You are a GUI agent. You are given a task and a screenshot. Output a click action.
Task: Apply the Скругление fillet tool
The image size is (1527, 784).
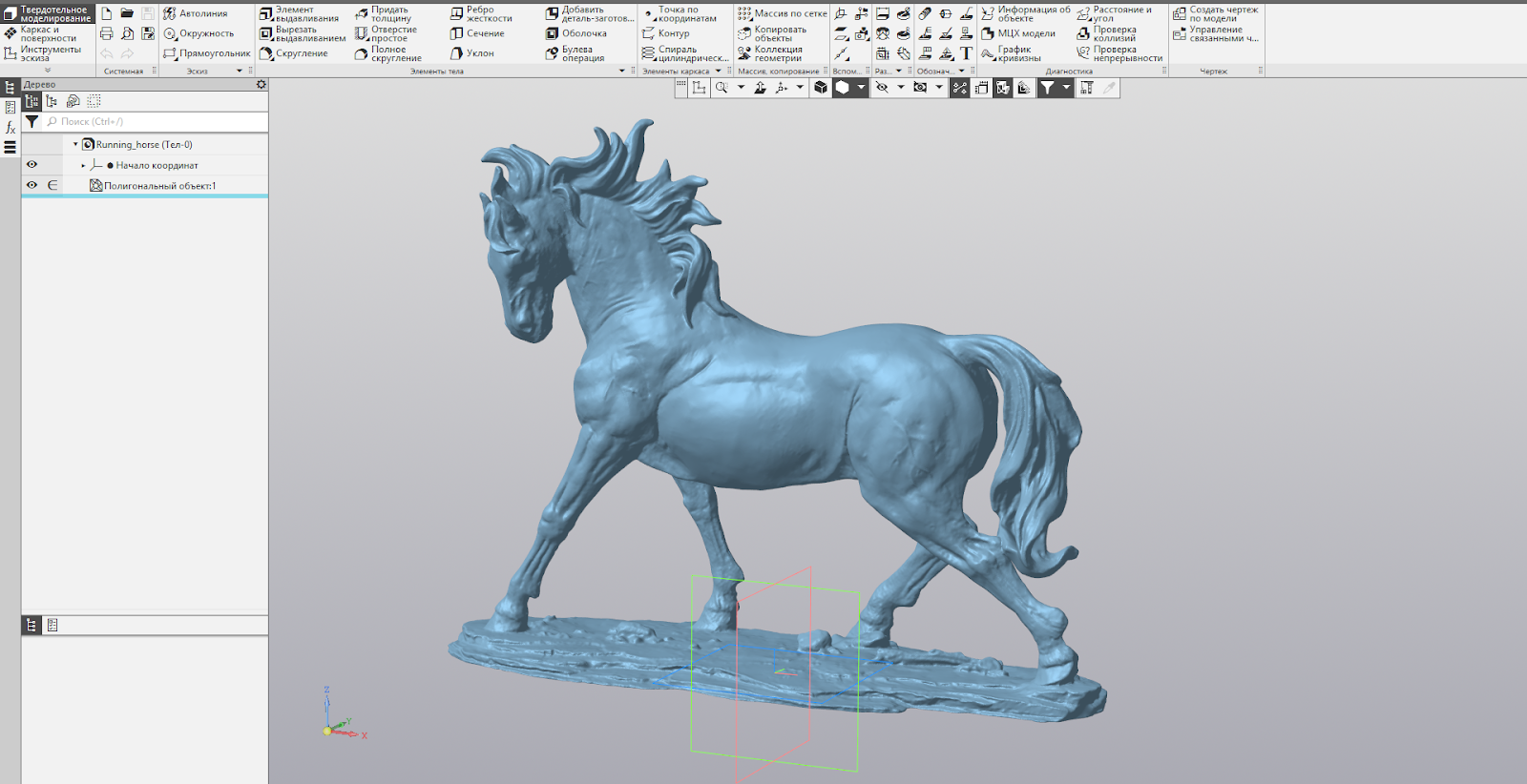(294, 53)
